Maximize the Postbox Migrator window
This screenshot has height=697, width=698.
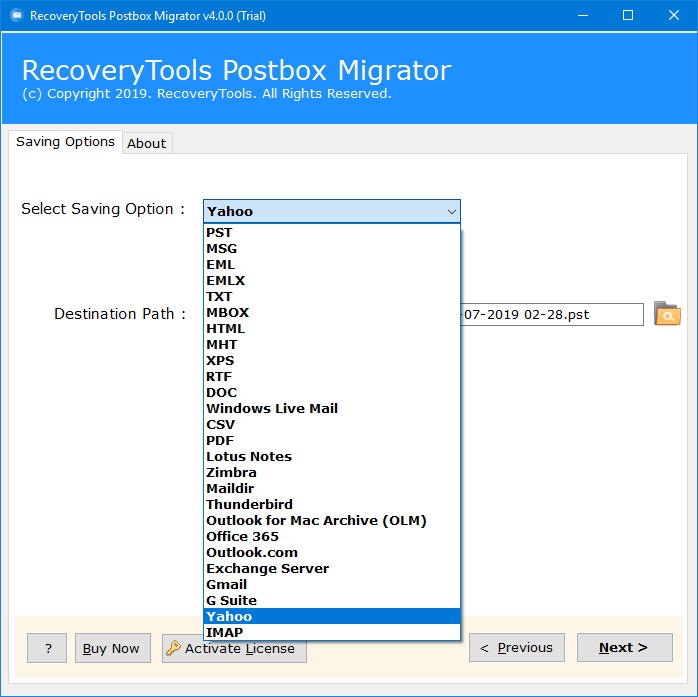pyautogui.click(x=628, y=16)
